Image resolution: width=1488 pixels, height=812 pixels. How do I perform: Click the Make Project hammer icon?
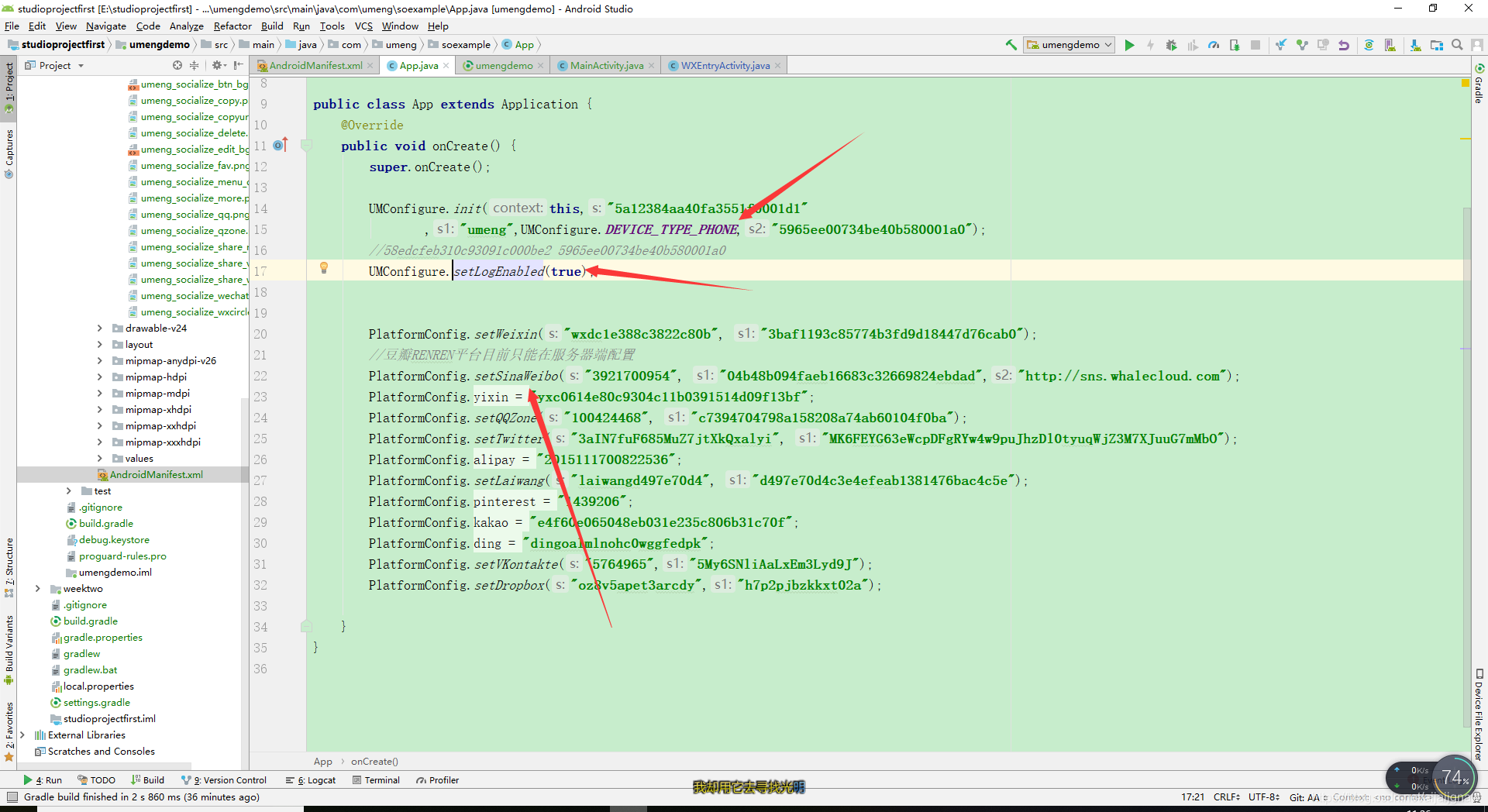(1011, 45)
